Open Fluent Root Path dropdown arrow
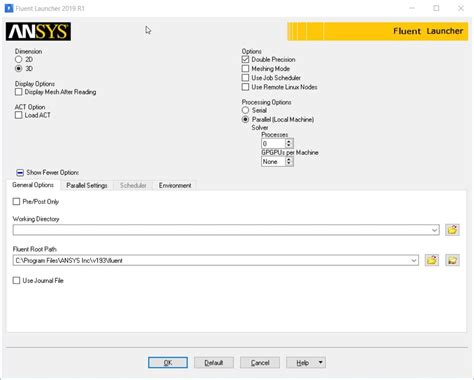Viewport: 474px width, 380px height. click(x=414, y=260)
